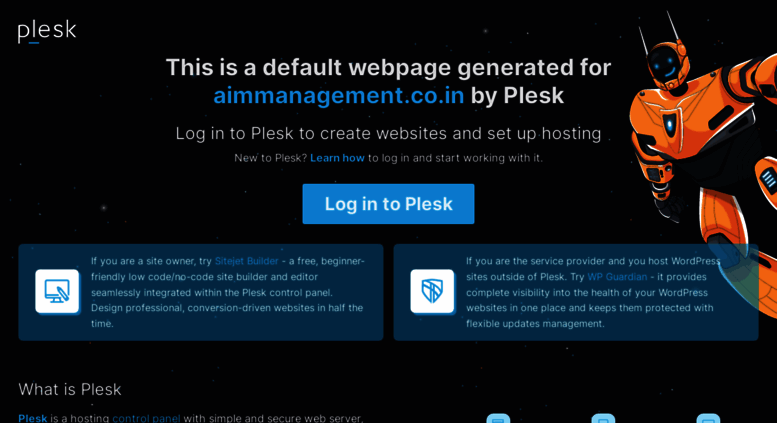
Task: Click the last light-blue icon at page bottom
Action: 708,419
